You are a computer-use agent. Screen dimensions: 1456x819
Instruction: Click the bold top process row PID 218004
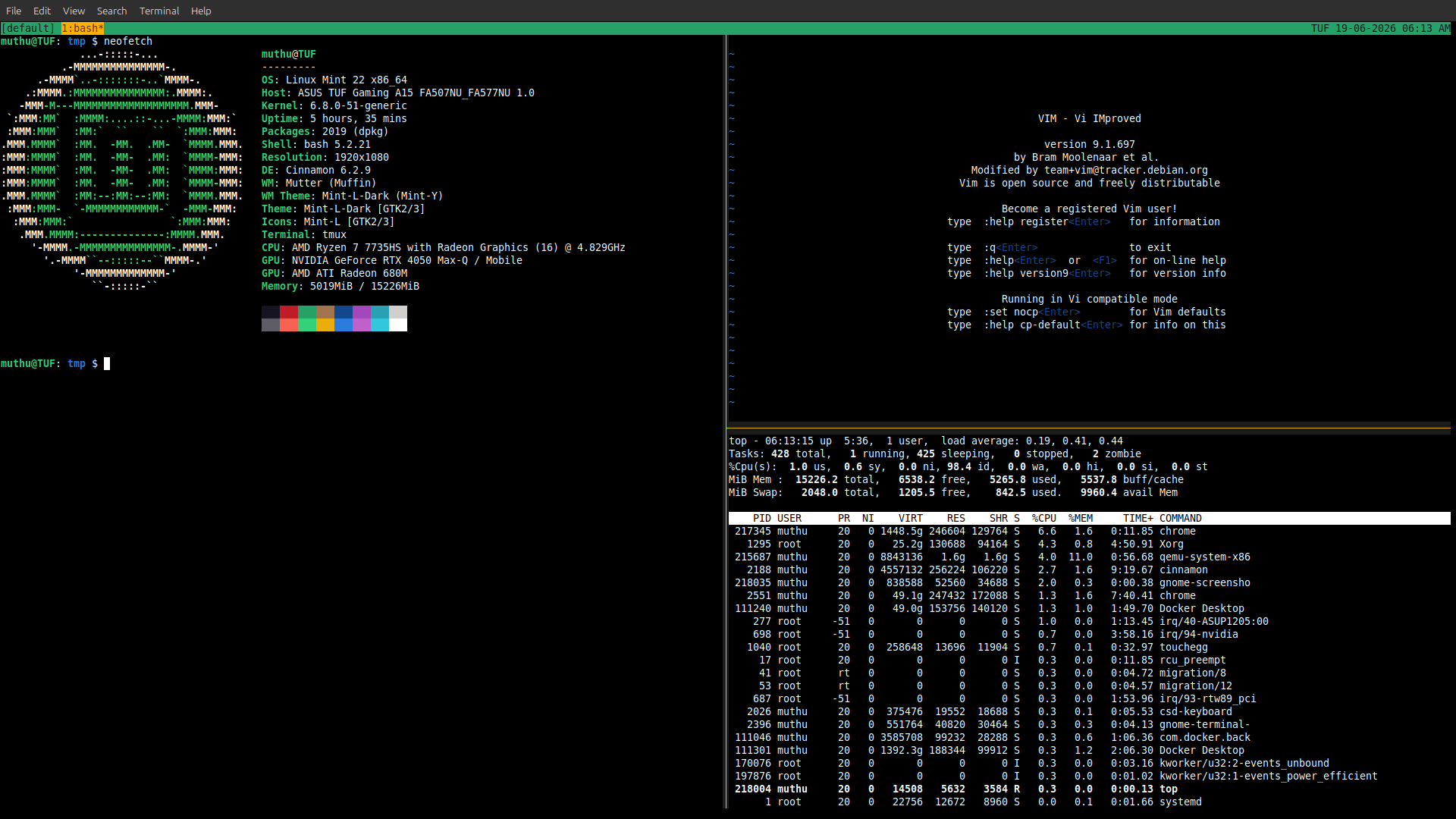point(1089,789)
